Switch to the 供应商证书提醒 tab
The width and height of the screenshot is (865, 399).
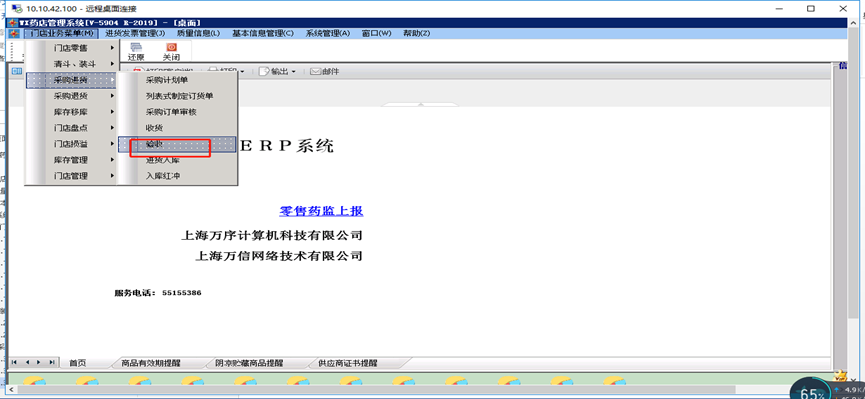click(x=348, y=363)
